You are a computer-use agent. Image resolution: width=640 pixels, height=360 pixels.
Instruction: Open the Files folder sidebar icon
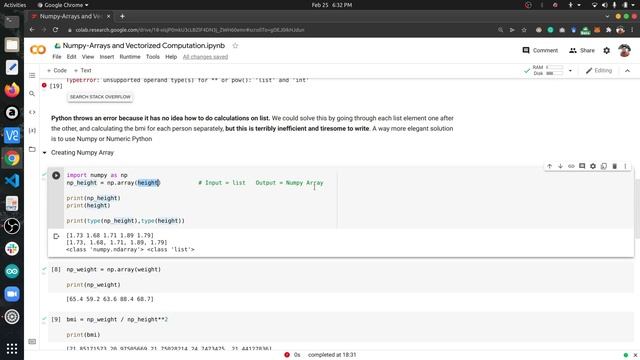point(32,149)
